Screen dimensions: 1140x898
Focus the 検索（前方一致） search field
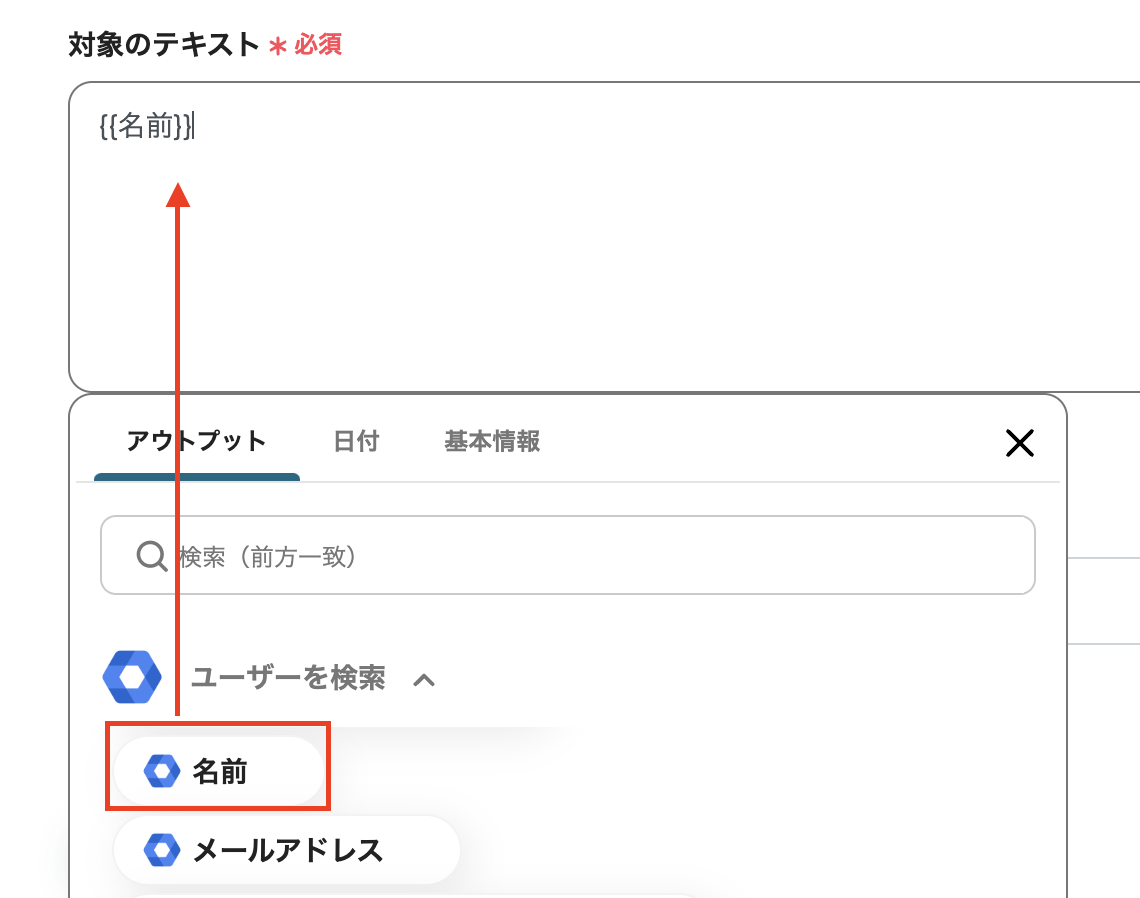click(600, 556)
